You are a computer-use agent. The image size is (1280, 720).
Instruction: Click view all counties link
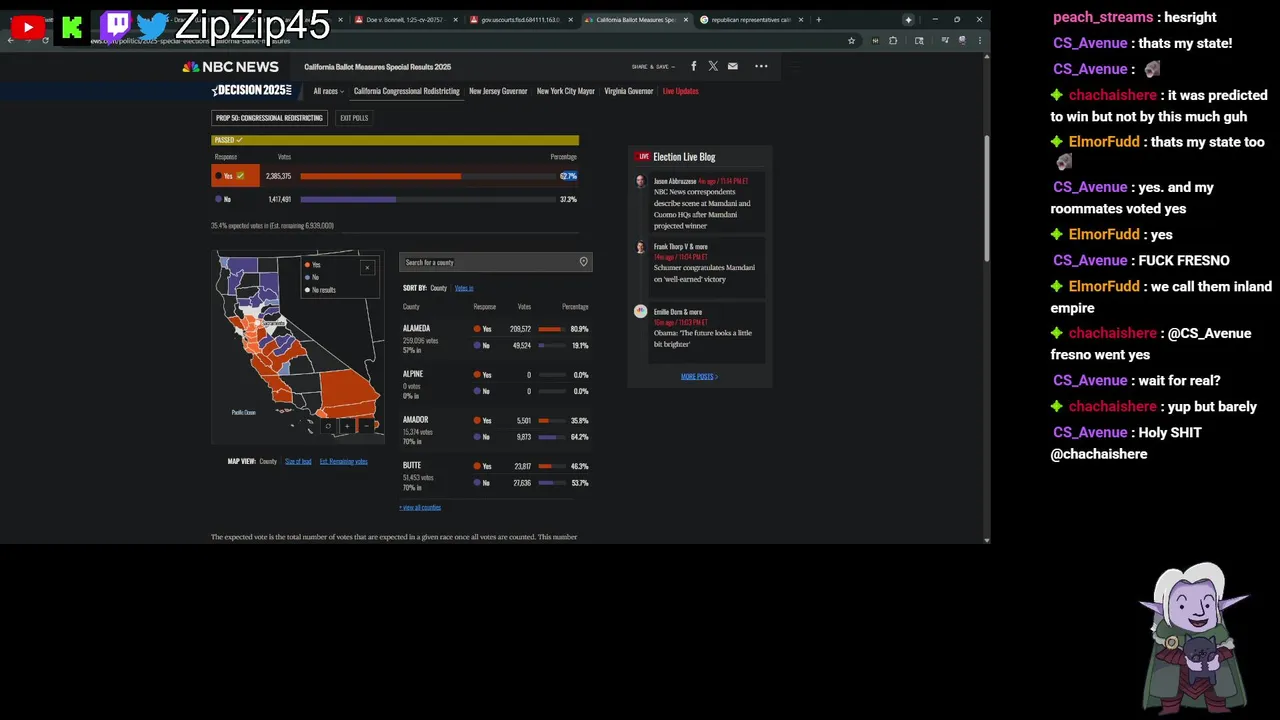click(x=420, y=507)
